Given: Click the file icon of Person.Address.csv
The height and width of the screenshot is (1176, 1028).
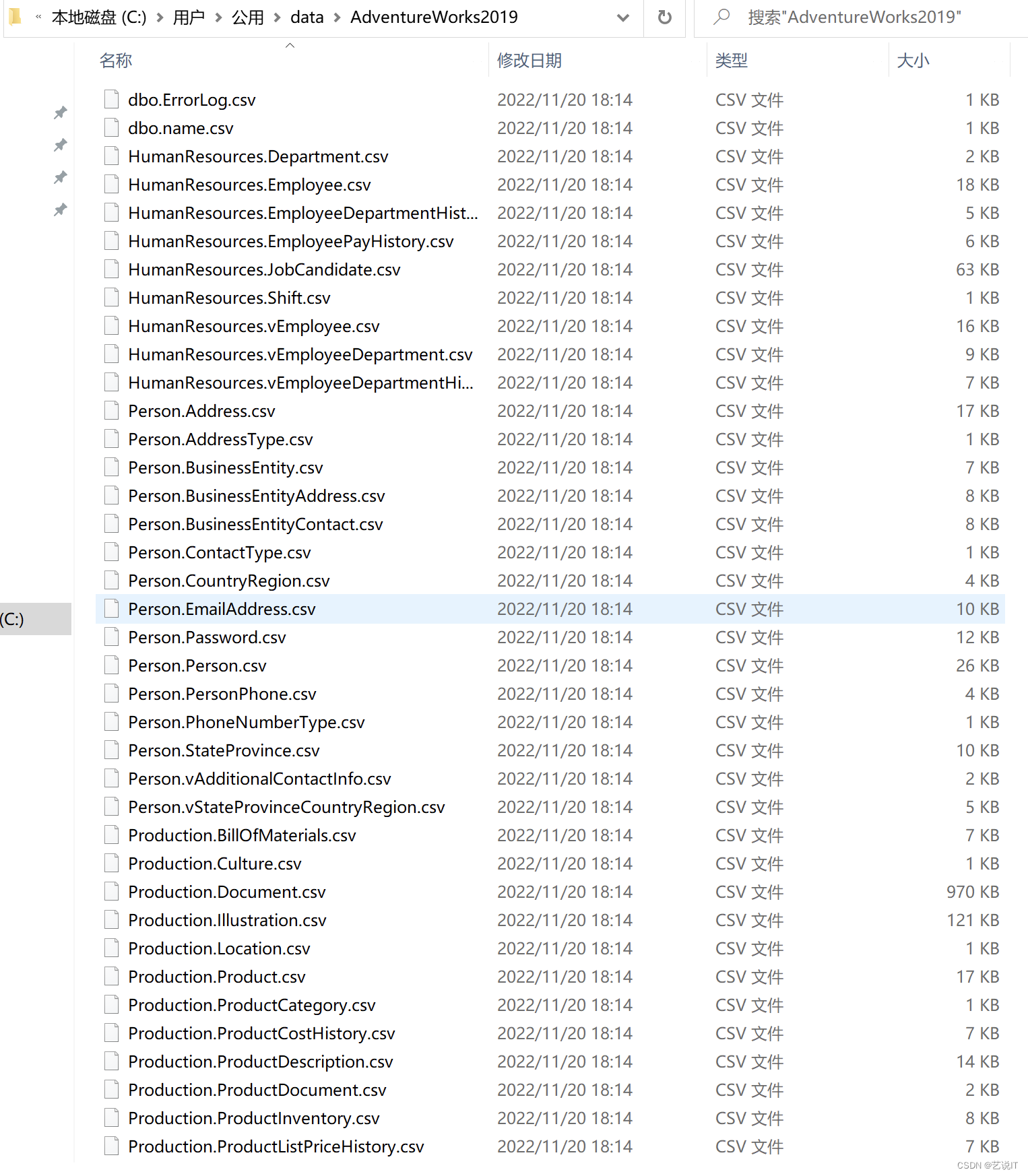Looking at the screenshot, I should 112,410.
